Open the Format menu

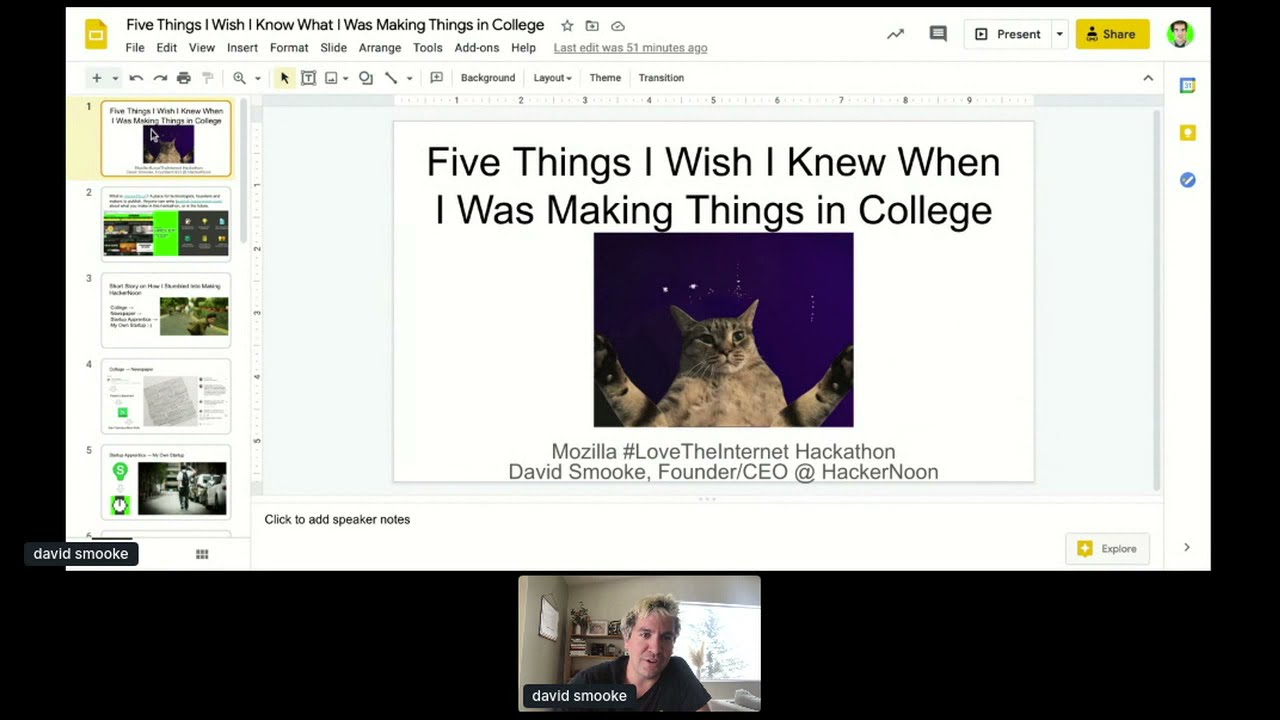tap(289, 48)
